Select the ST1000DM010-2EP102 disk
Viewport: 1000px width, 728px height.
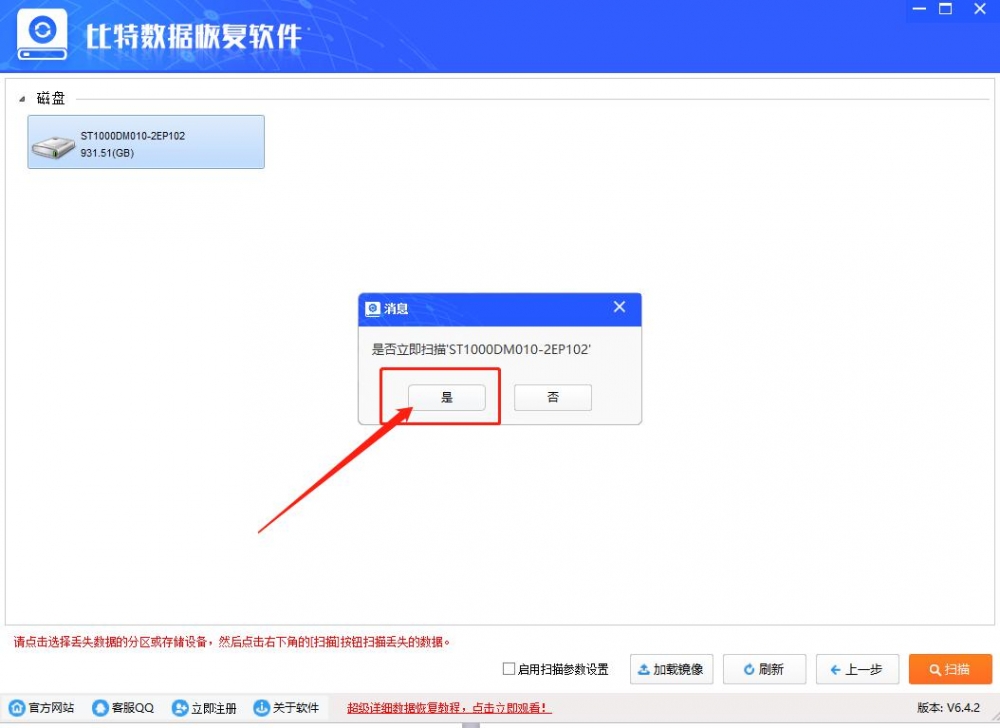tap(145, 142)
